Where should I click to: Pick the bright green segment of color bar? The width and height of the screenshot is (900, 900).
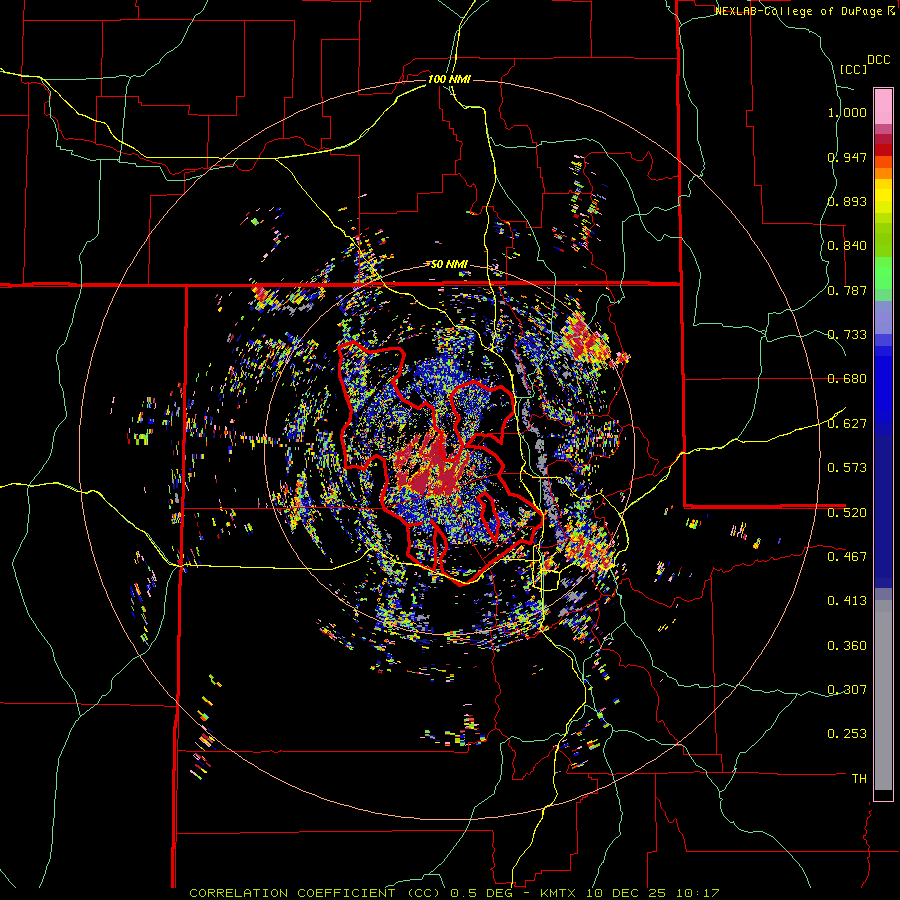tap(883, 273)
